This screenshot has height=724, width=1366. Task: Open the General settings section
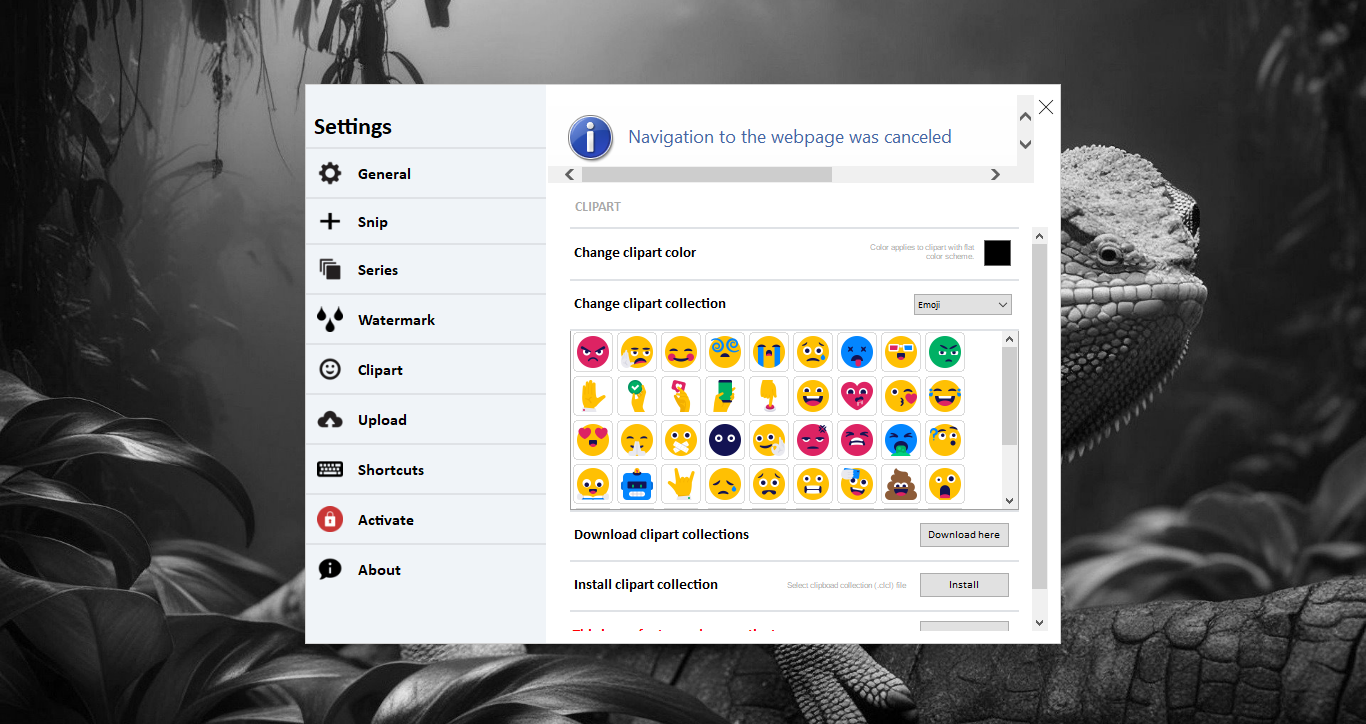pyautogui.click(x=384, y=174)
